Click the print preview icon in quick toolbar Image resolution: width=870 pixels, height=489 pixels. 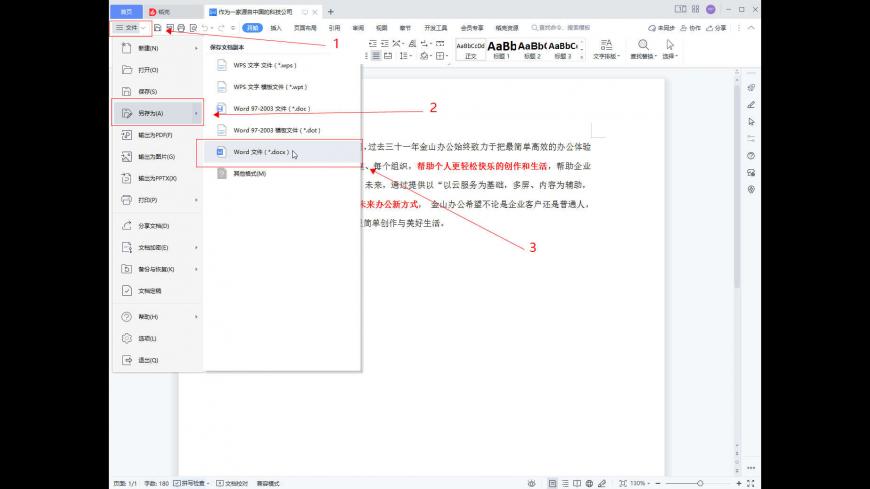coord(193,28)
